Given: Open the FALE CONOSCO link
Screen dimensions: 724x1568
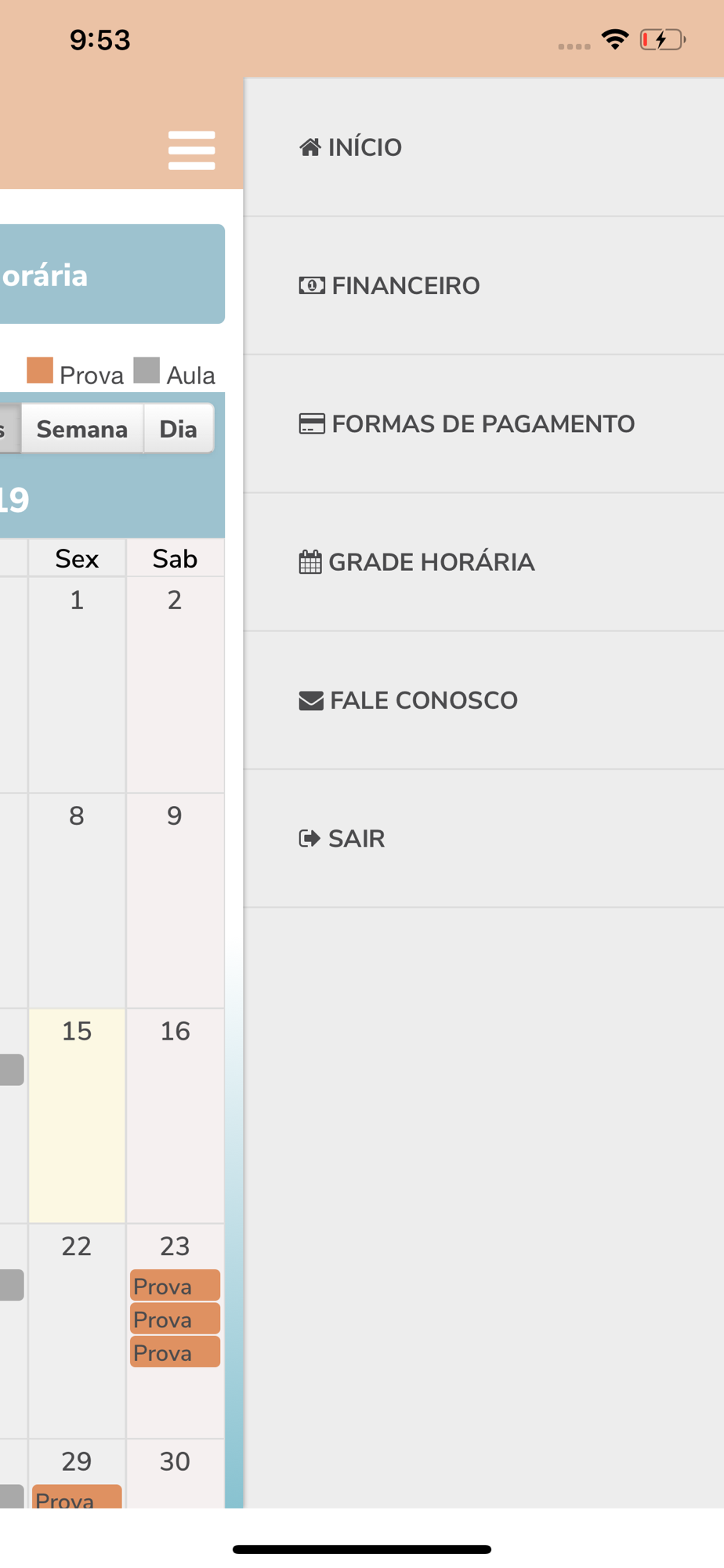Looking at the screenshot, I should [423, 701].
